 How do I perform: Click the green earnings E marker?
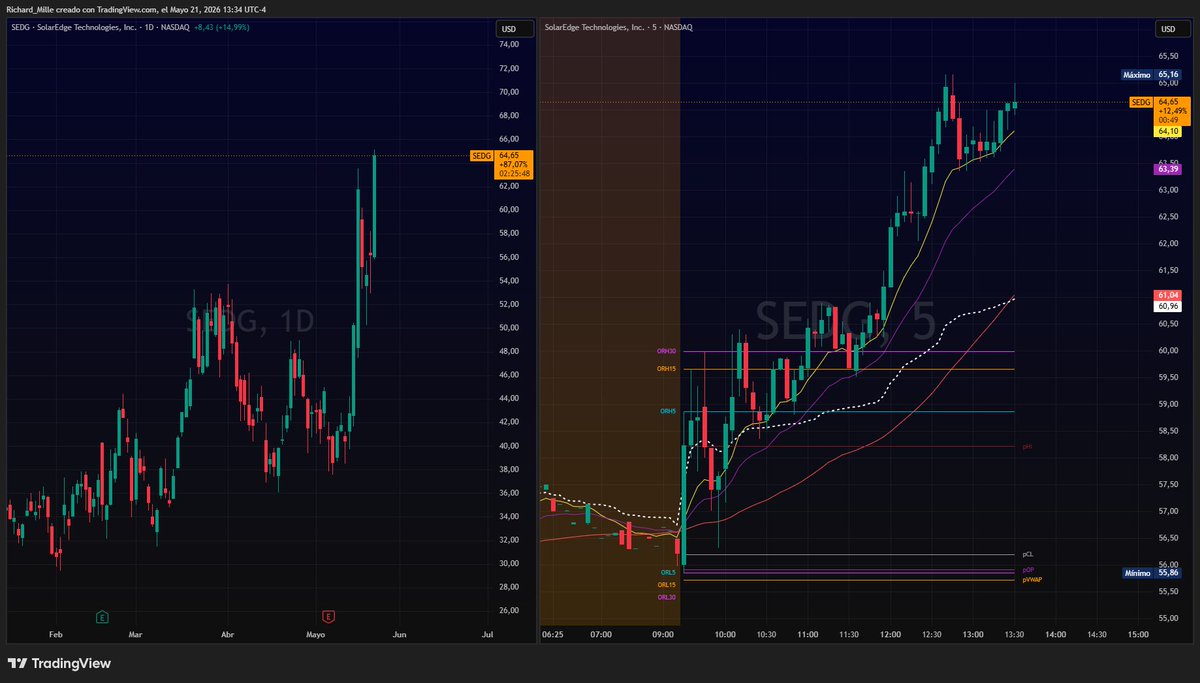click(x=102, y=616)
